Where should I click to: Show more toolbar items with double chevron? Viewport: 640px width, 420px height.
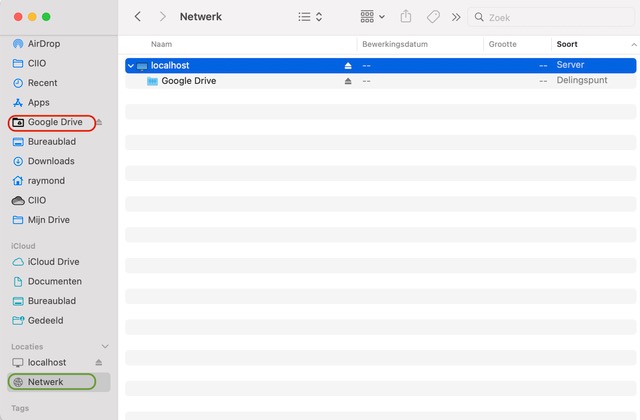pos(456,17)
